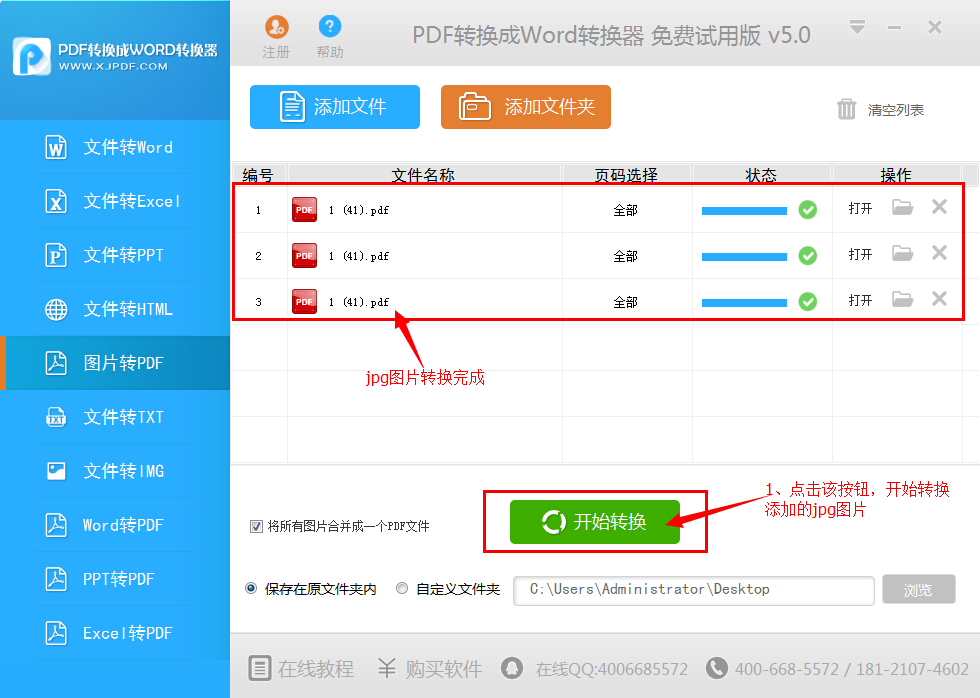The image size is (980, 698).
Task: Click the PDF file icon in row 1
Action: 304,210
